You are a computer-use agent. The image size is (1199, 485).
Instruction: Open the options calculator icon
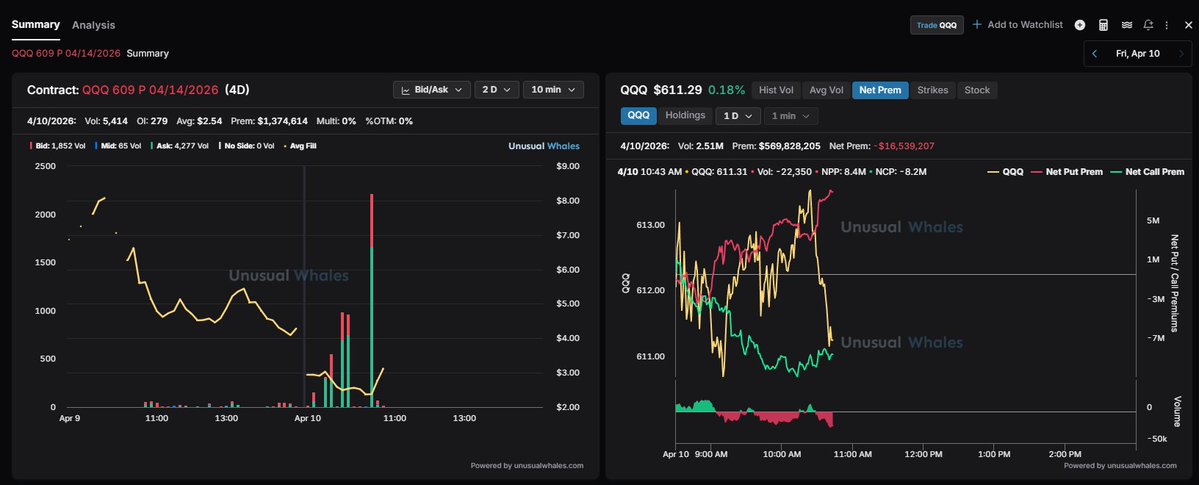1103,25
